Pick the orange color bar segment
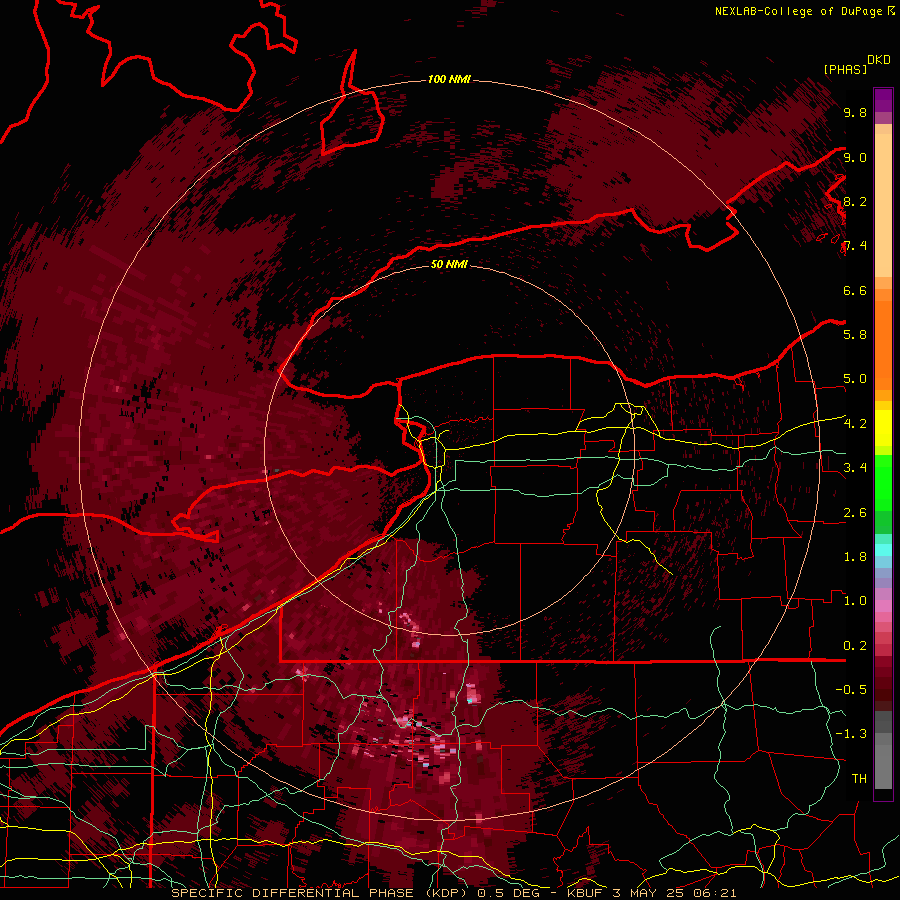This screenshot has width=900, height=900. tap(883, 344)
